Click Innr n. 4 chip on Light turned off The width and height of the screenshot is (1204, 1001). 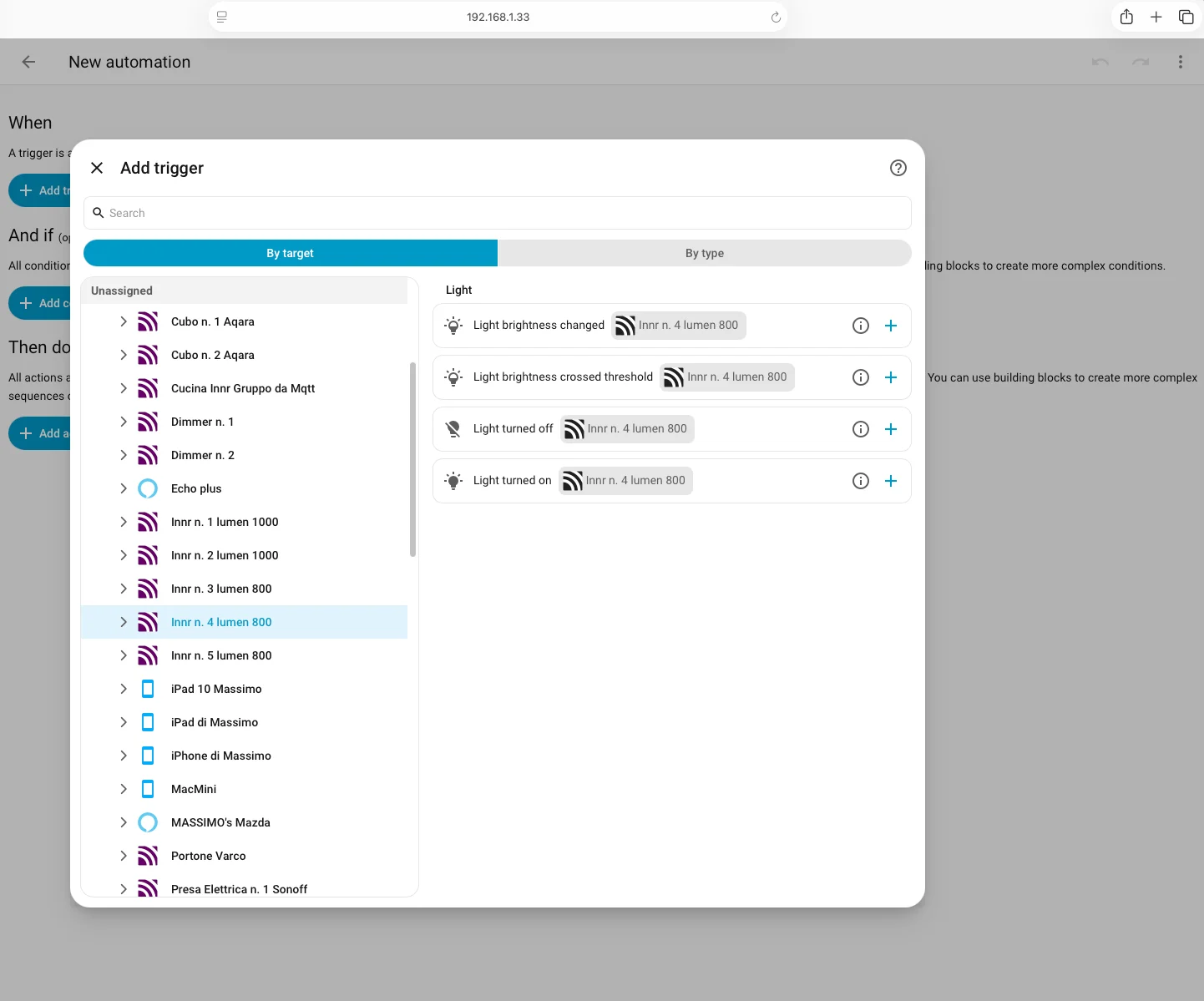point(627,429)
